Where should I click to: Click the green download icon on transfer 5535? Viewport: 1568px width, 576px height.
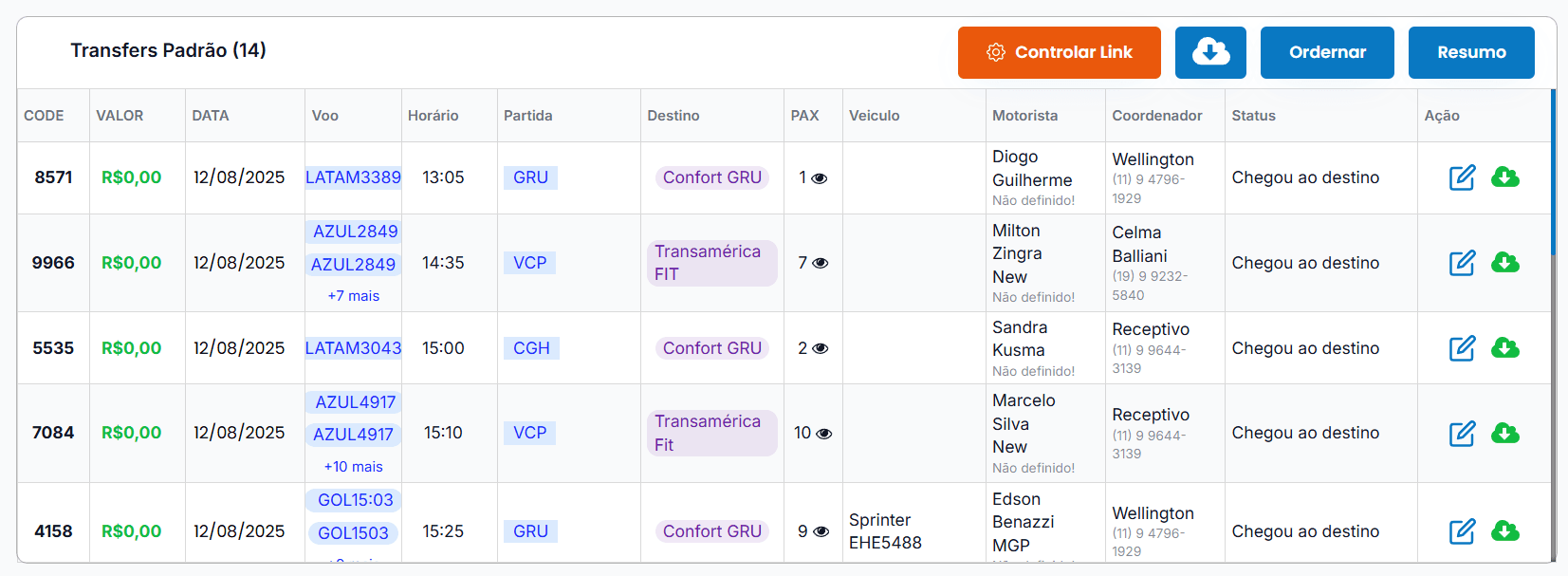(x=1506, y=348)
